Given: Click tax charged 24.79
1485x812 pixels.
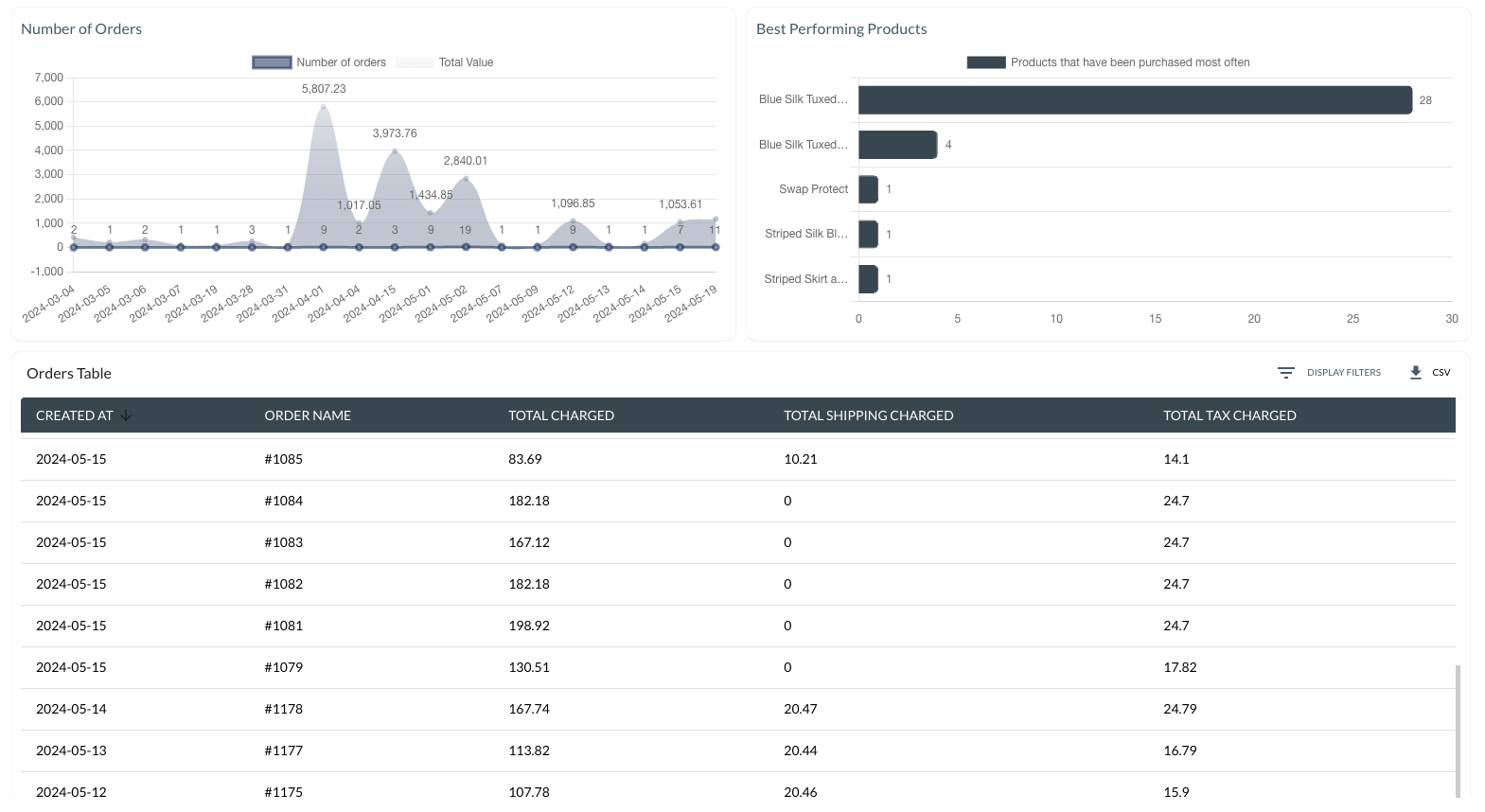Looking at the screenshot, I should (x=1180, y=709).
